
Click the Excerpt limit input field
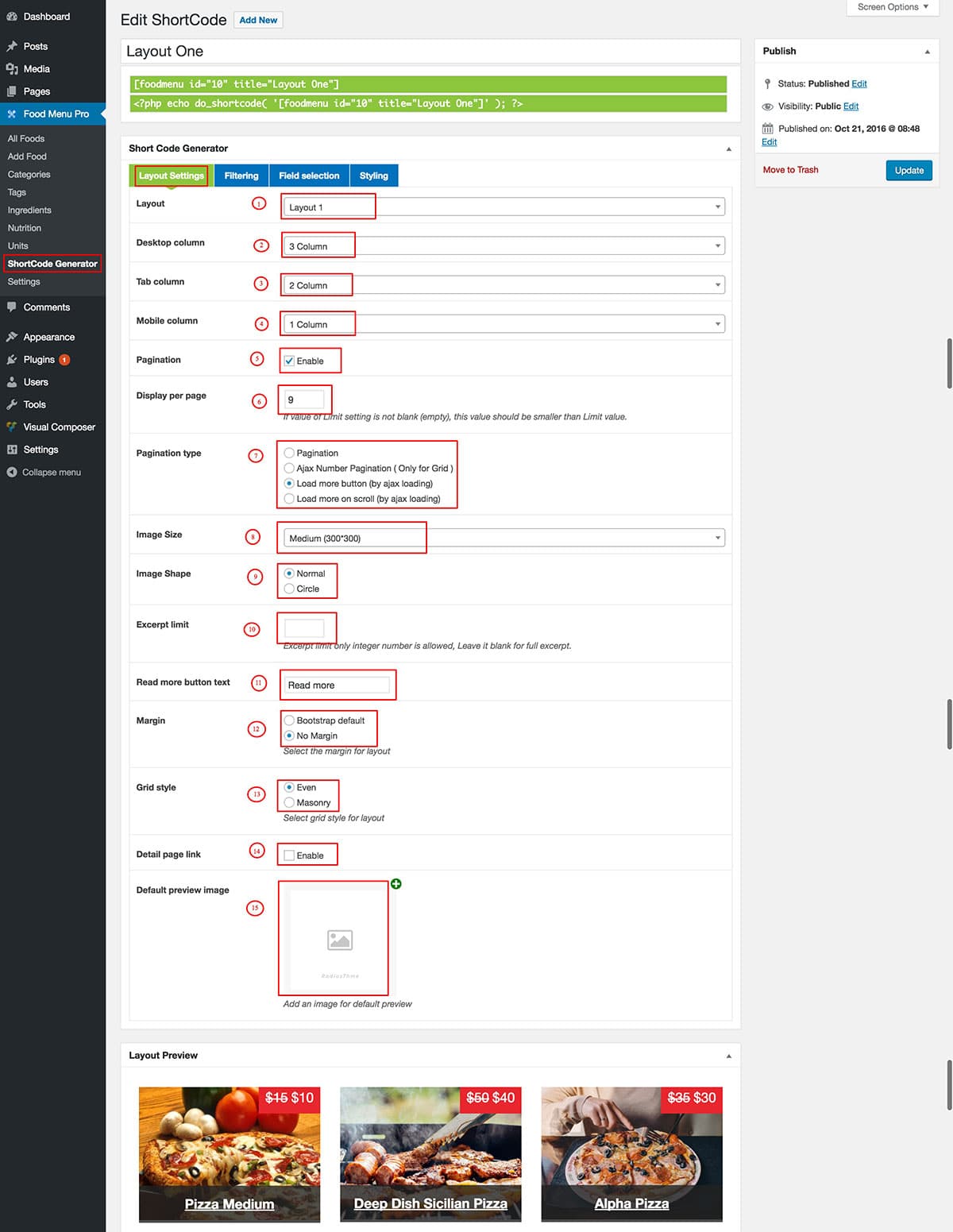coord(304,628)
